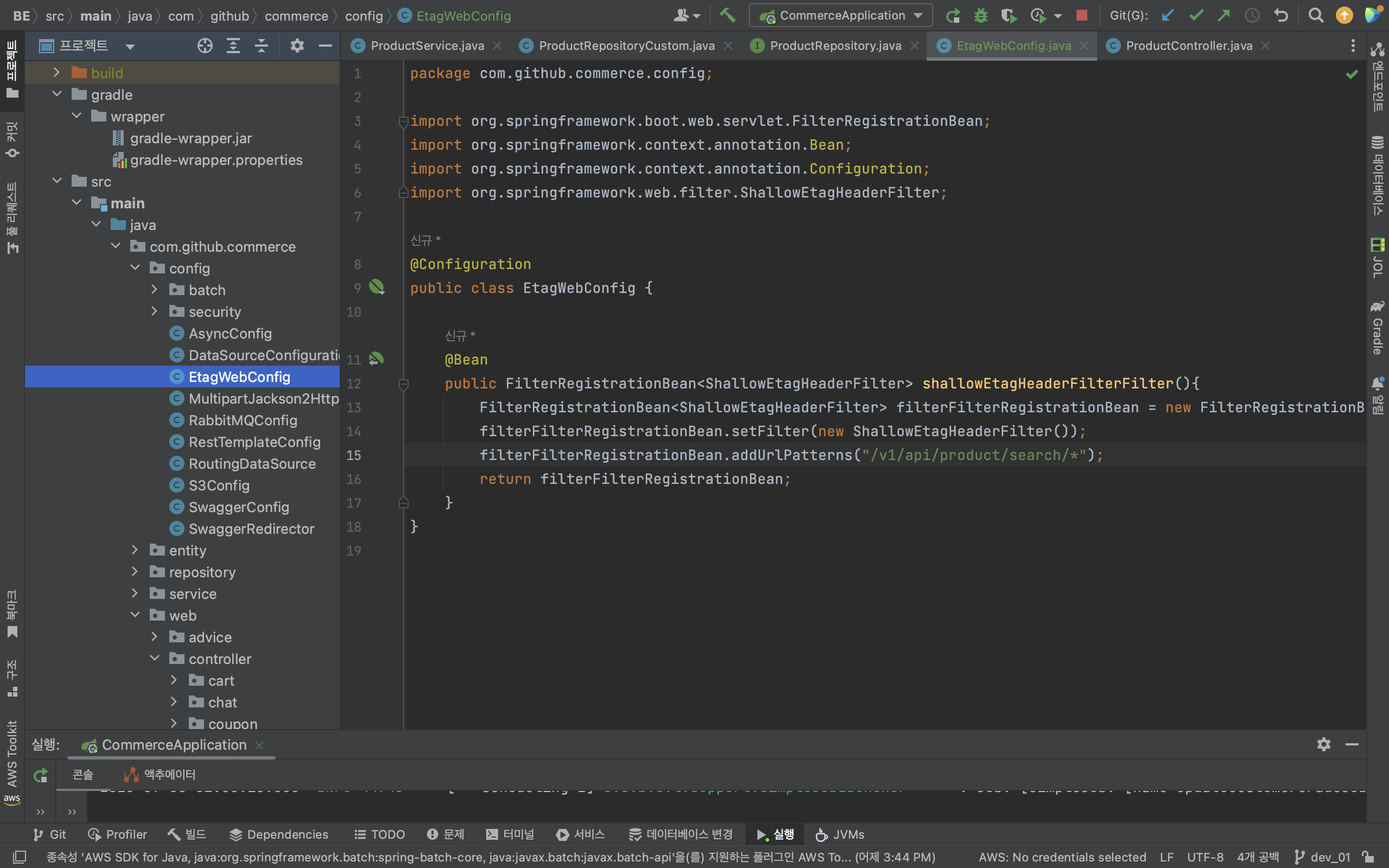Click the Git rollback undo icon

(1281, 16)
